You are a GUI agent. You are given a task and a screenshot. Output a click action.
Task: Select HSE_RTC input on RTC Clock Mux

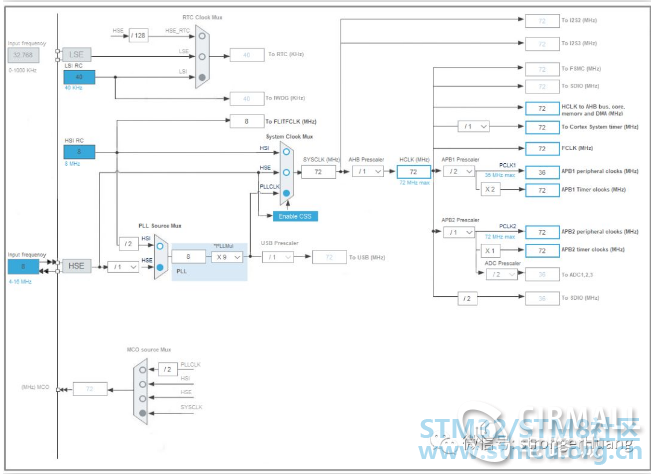(x=202, y=36)
